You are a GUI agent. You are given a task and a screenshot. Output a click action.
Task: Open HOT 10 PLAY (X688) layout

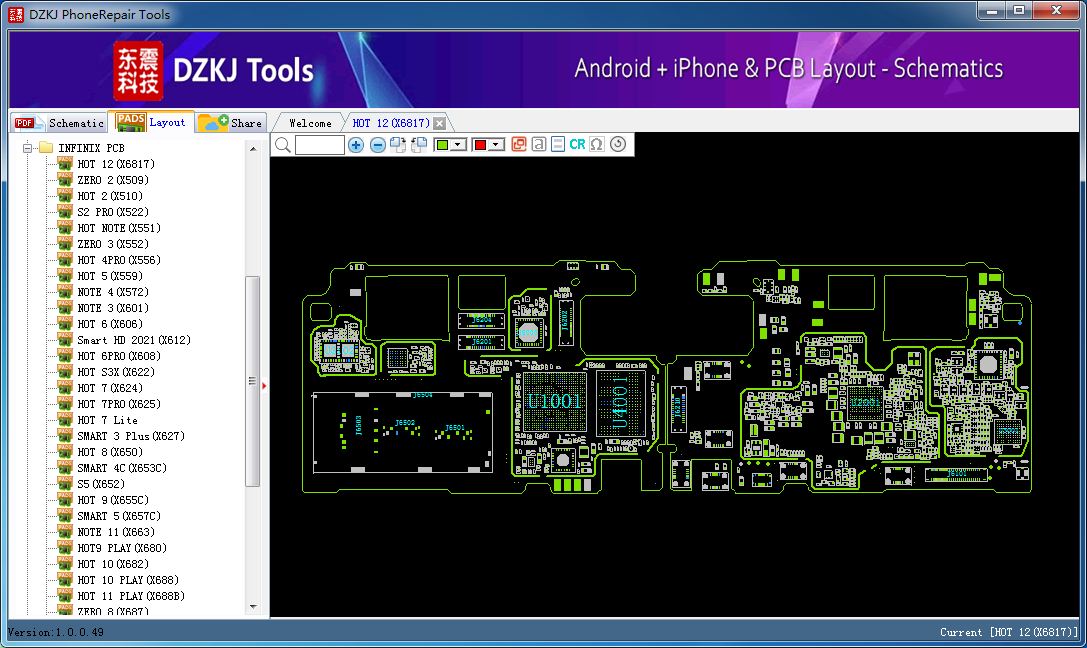128,580
